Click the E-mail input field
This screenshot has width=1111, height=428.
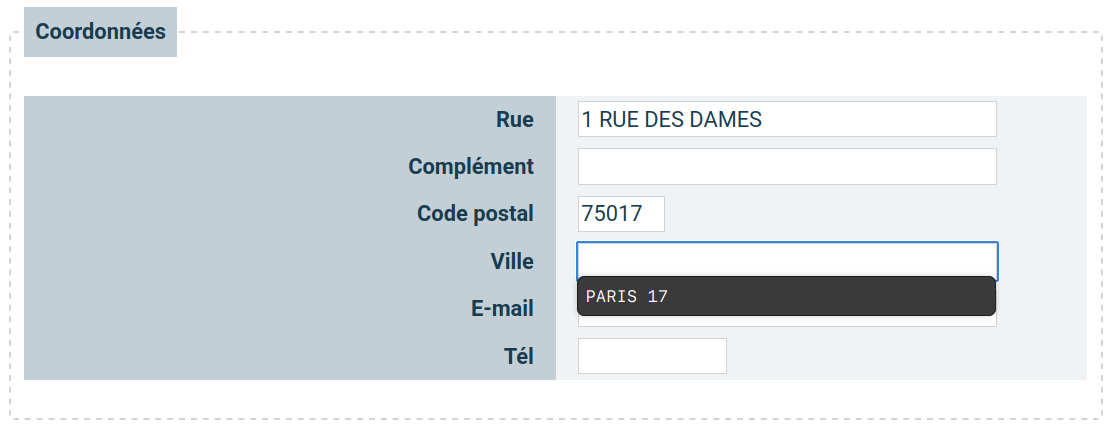tap(786, 321)
